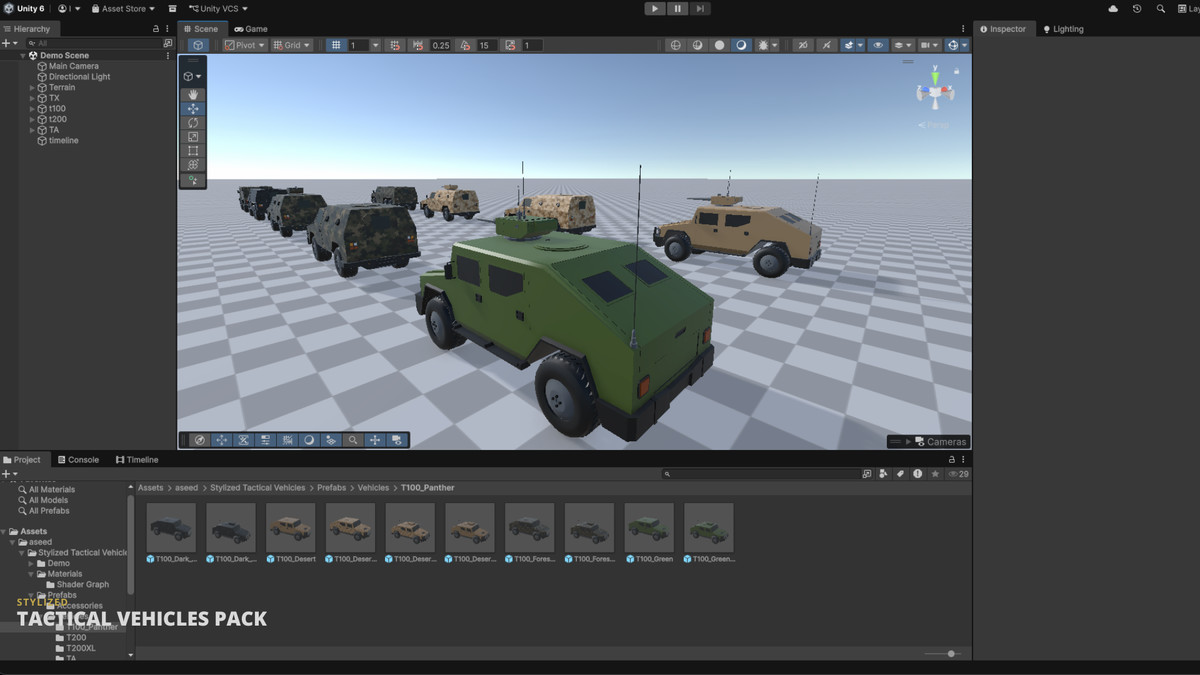The width and height of the screenshot is (1200, 675).
Task: Click the Hierarchy search field
Action: [x=94, y=43]
